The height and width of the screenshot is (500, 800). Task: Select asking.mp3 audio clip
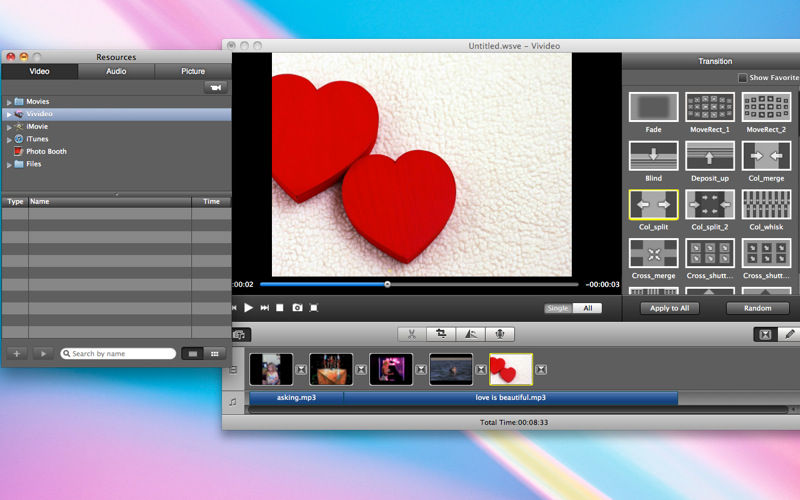click(296, 397)
